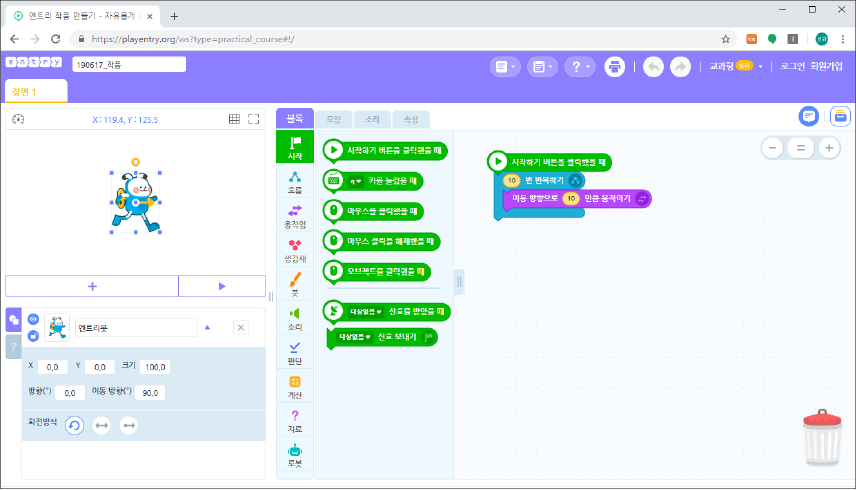The height and width of the screenshot is (490, 856).
Task: Toggle the stage coordinate grid icon
Action: click(234, 119)
